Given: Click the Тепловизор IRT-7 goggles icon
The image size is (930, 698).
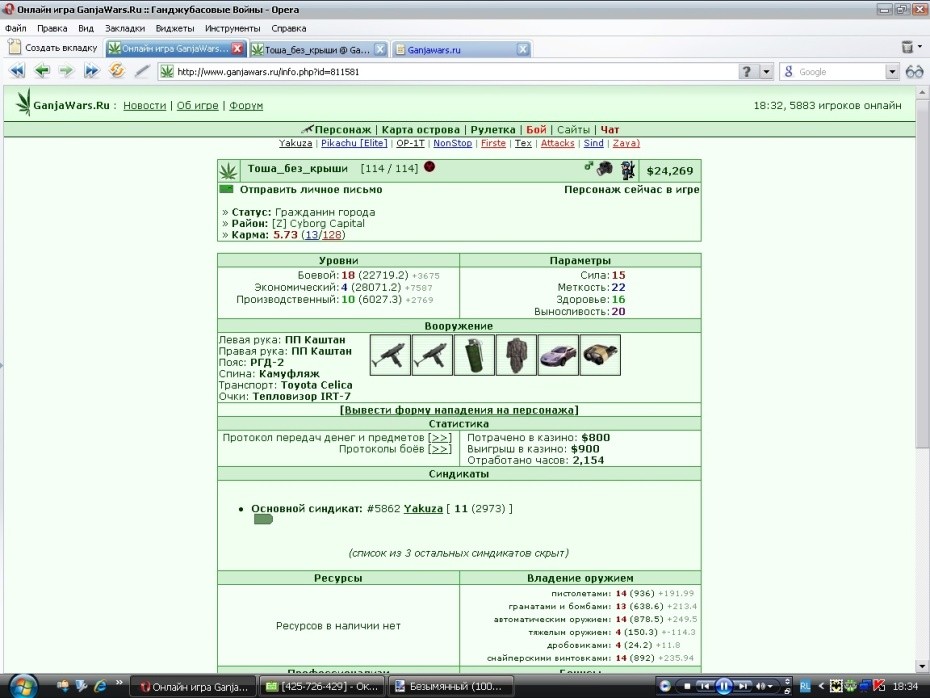Looking at the screenshot, I should pos(600,355).
